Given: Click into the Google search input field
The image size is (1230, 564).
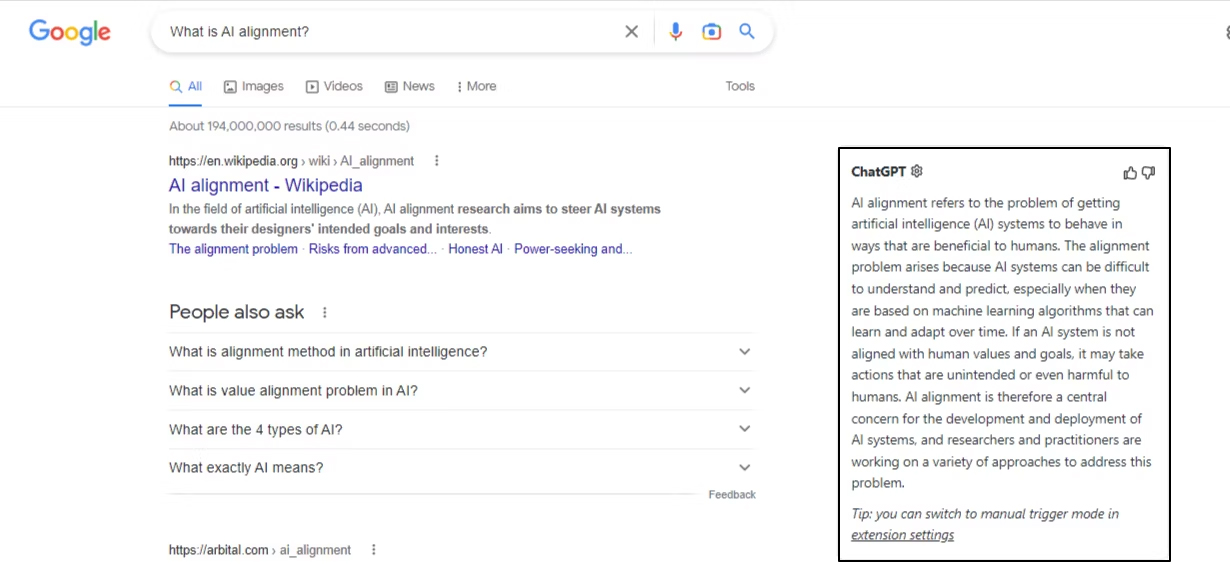Looking at the screenshot, I should 390,32.
